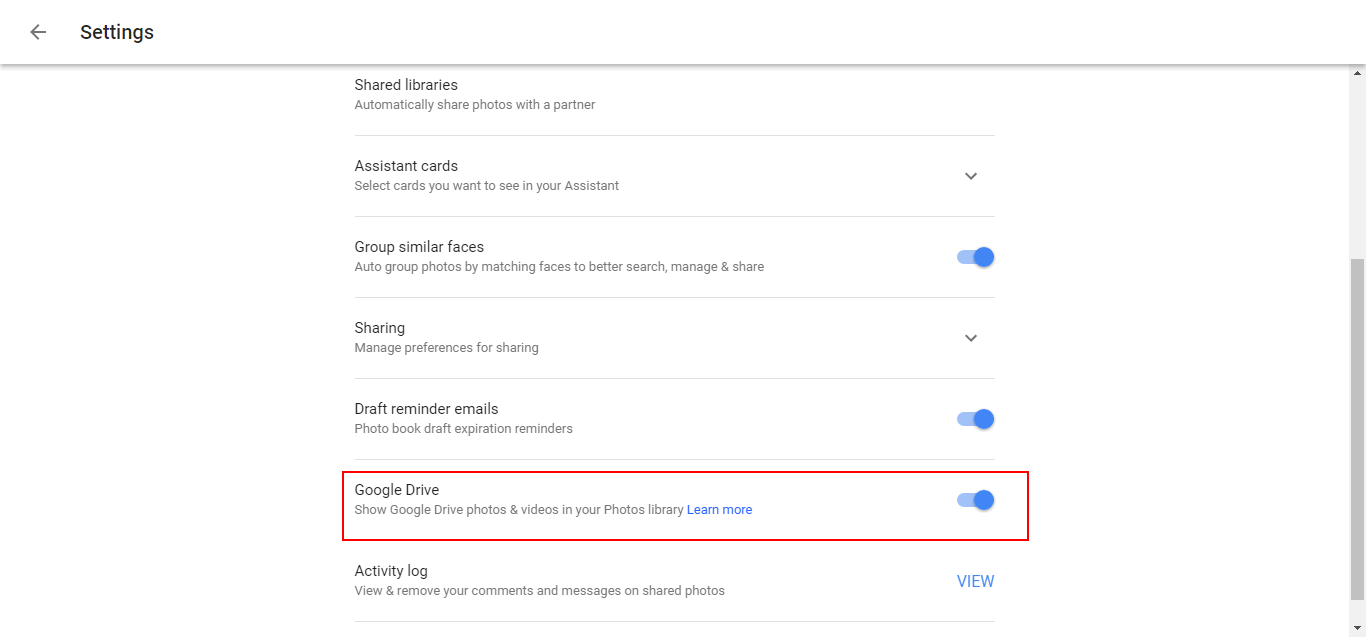Turn off the Google Drive toggle

[976, 500]
